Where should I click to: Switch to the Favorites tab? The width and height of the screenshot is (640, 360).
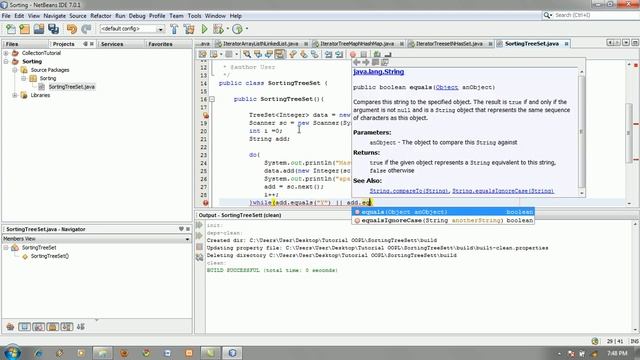tap(160, 44)
